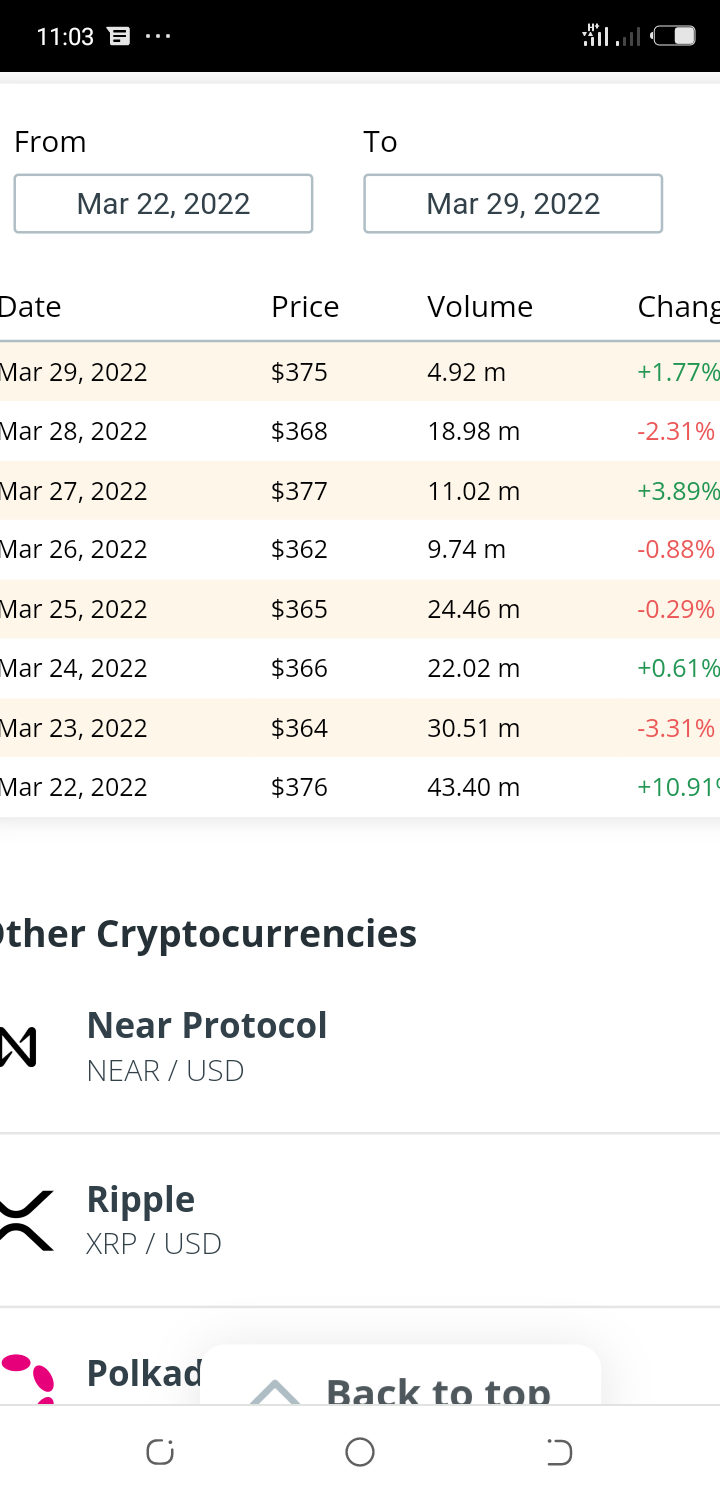
Task: Tap the Android back navigation icon
Action: [x=559, y=1452]
